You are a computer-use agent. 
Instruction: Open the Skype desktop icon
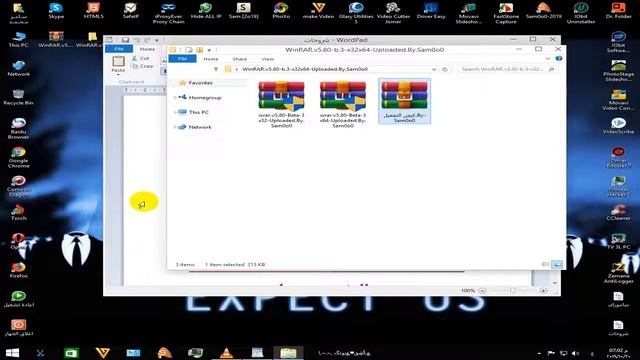(56, 11)
